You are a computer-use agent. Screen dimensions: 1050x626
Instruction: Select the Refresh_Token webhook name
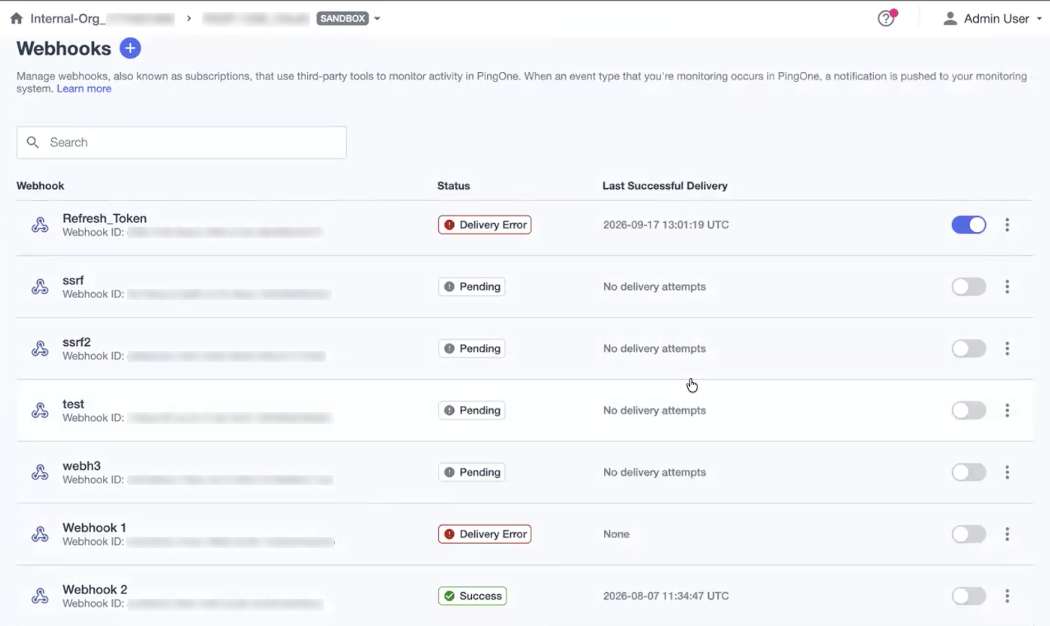tap(104, 218)
